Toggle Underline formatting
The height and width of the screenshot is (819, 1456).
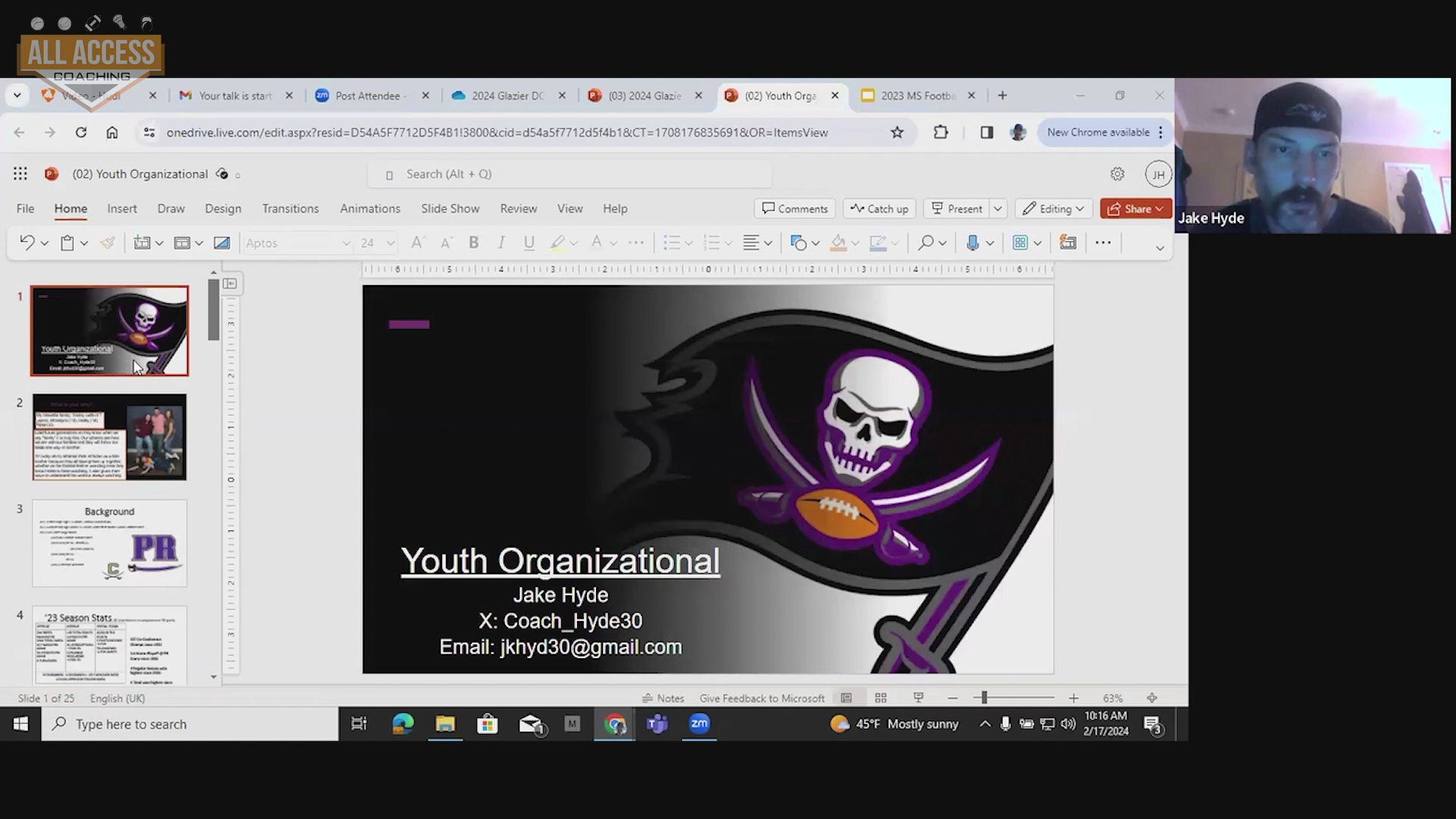[529, 243]
